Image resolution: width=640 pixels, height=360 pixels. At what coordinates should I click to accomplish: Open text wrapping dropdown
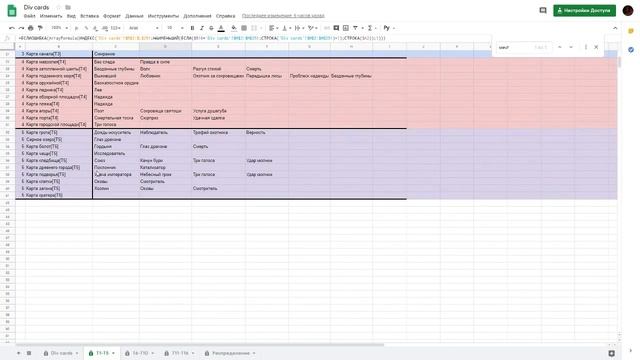click(299, 28)
